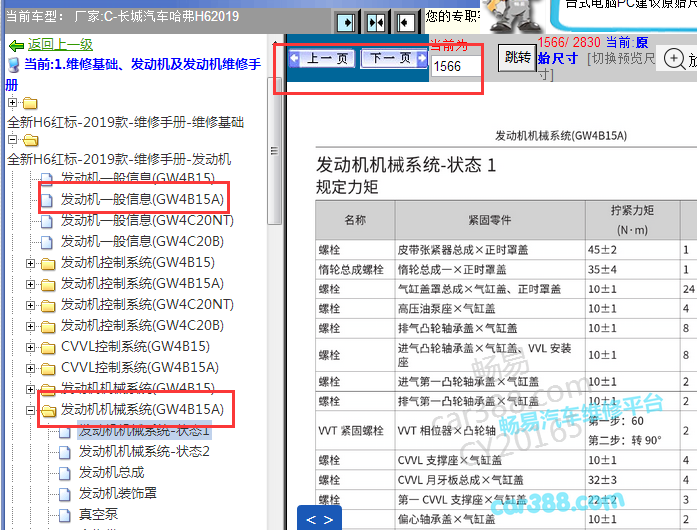Go to previous page with 上一页
Screen dimensions: 697x530
point(322,58)
